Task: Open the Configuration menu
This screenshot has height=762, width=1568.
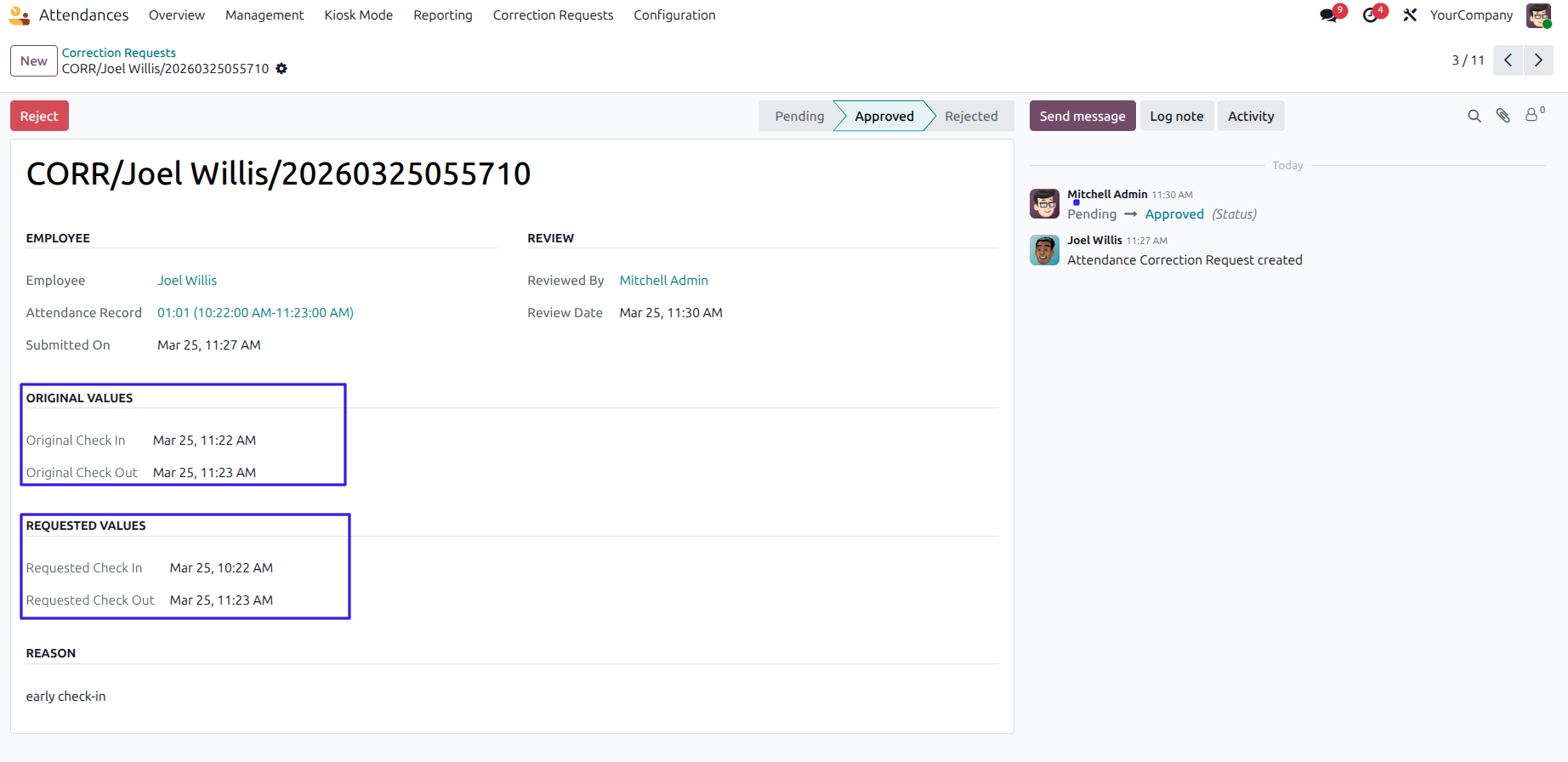Action: [x=674, y=15]
